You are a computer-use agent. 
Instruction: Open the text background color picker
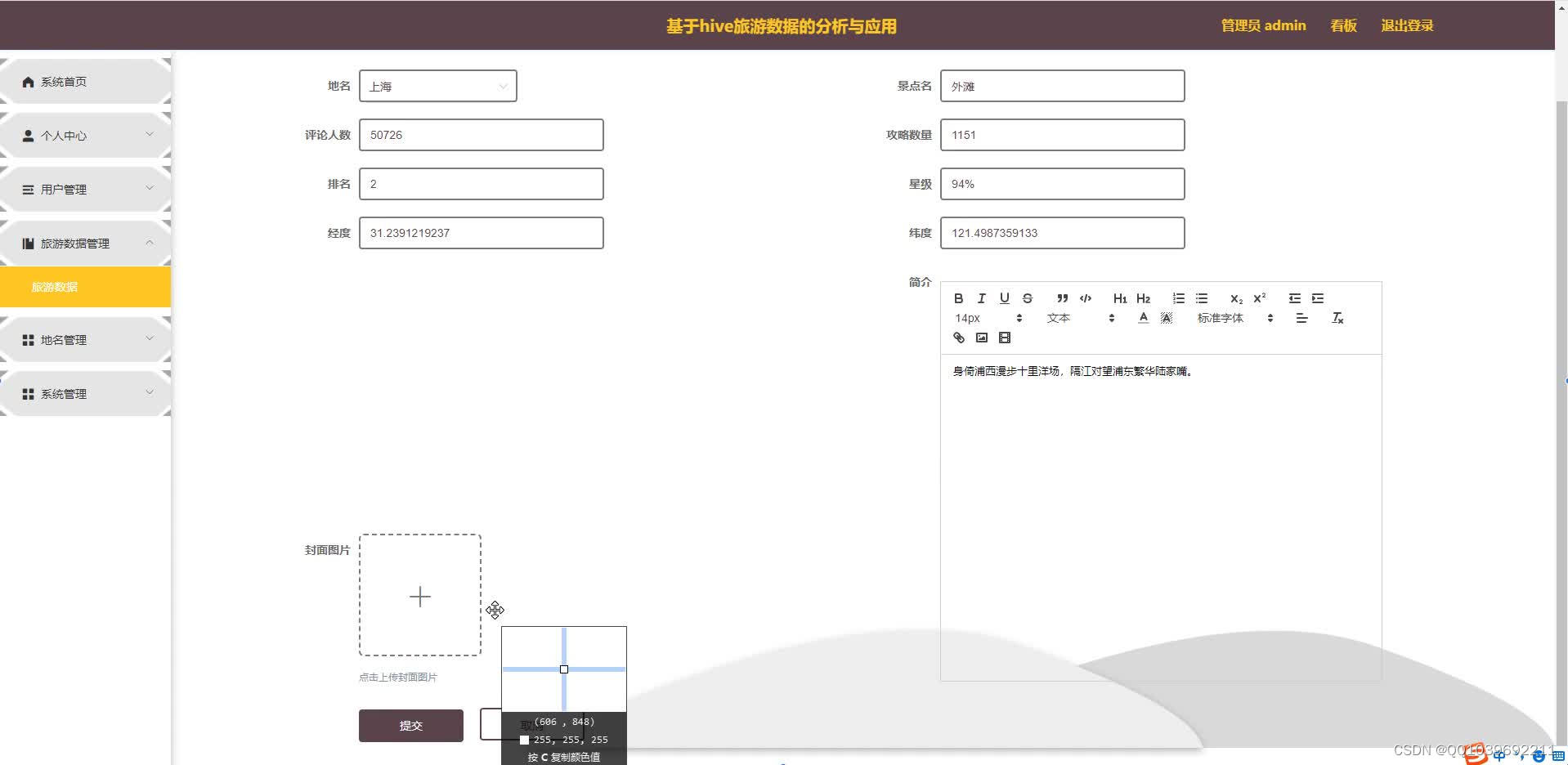(1166, 318)
